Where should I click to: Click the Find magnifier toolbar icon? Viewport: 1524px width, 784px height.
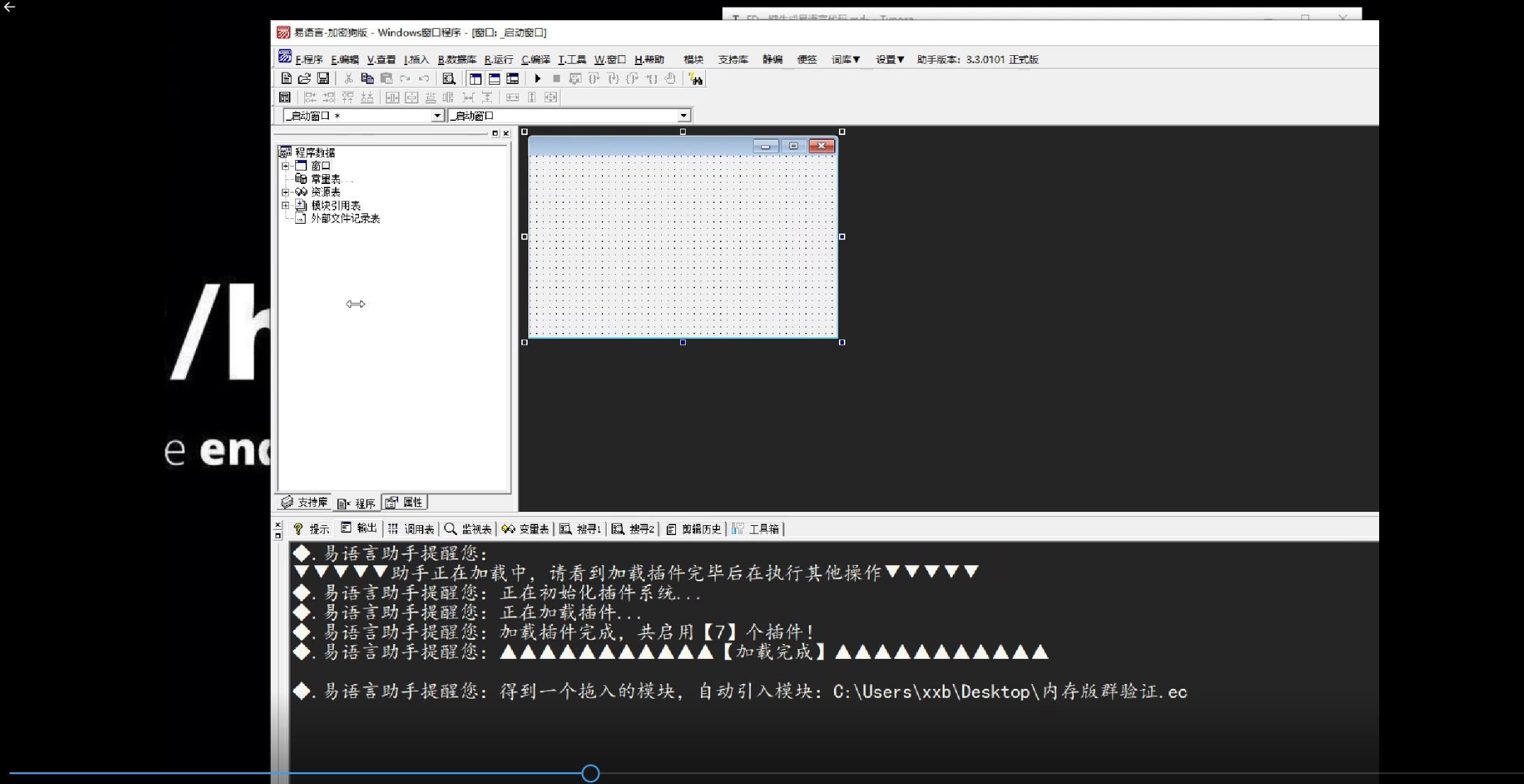449,79
